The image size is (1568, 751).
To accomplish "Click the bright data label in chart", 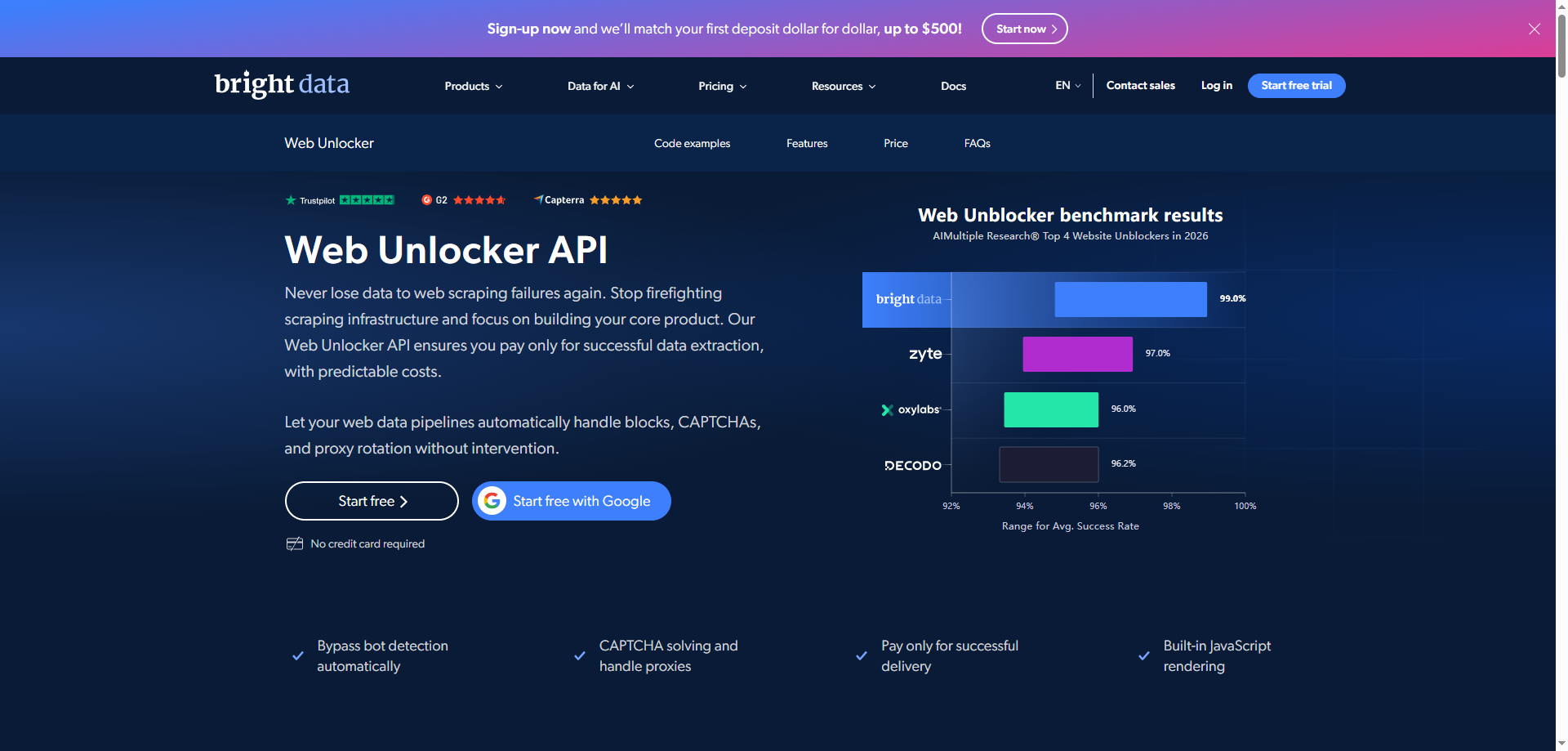I will coord(909,299).
